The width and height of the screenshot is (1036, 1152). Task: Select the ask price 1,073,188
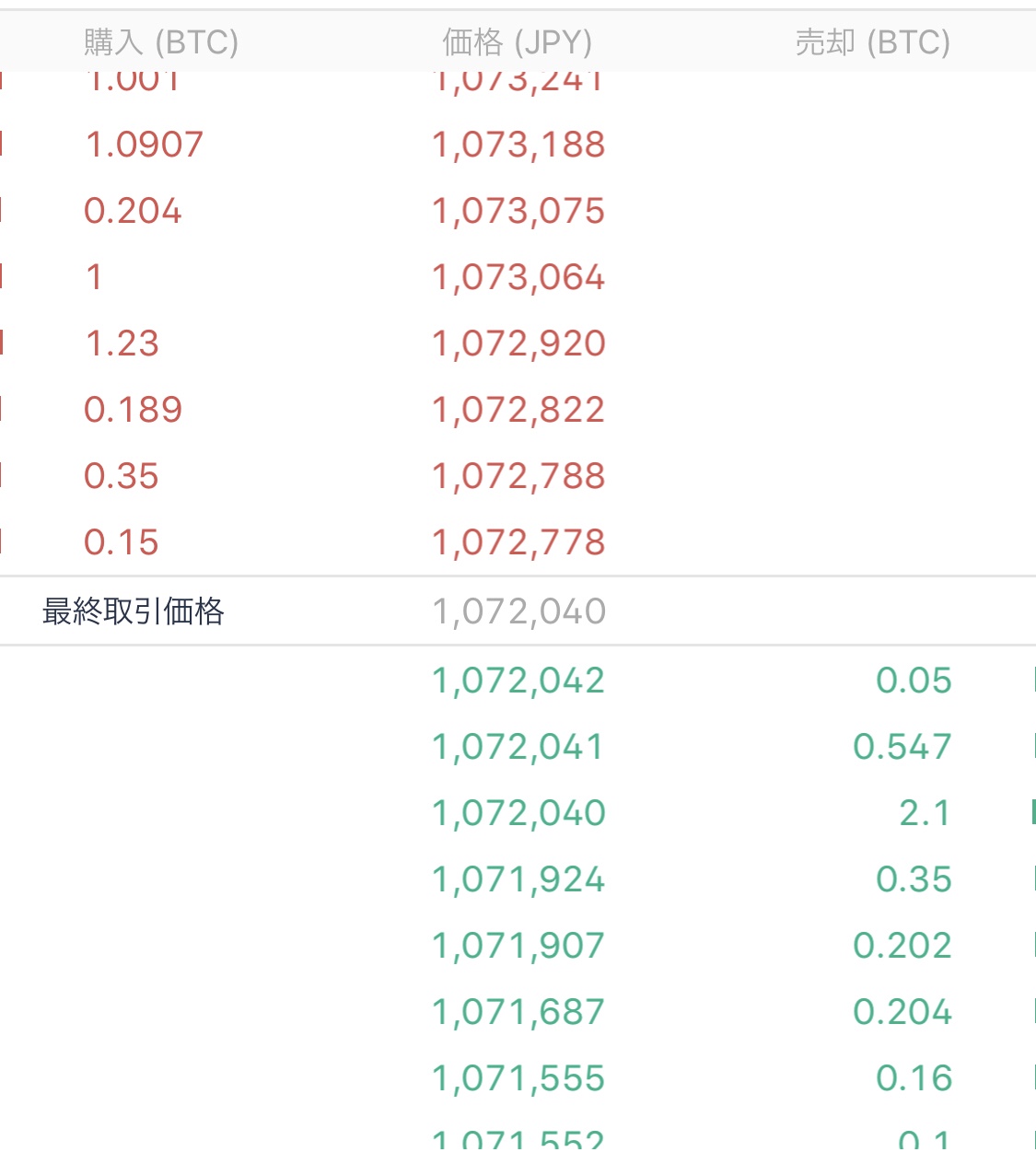click(518, 145)
